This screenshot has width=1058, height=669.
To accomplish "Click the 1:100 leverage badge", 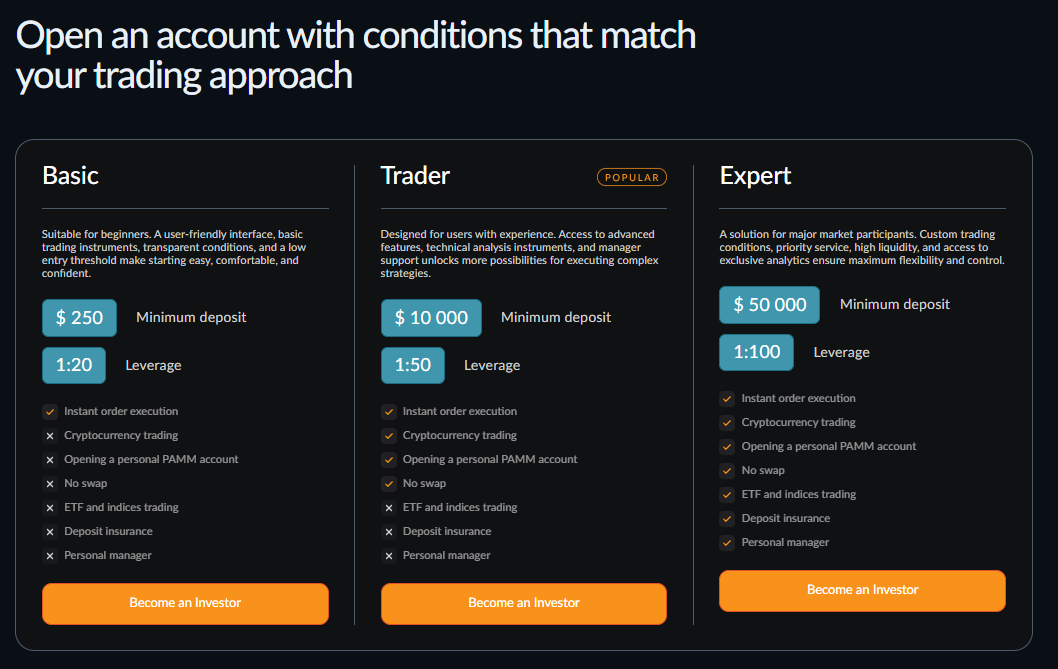I will click(756, 352).
